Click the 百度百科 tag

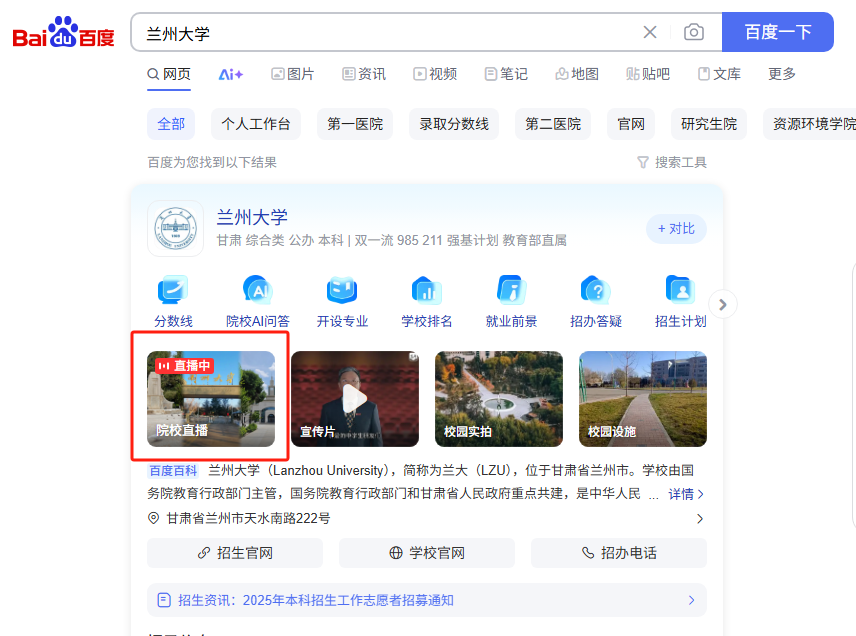point(173,471)
